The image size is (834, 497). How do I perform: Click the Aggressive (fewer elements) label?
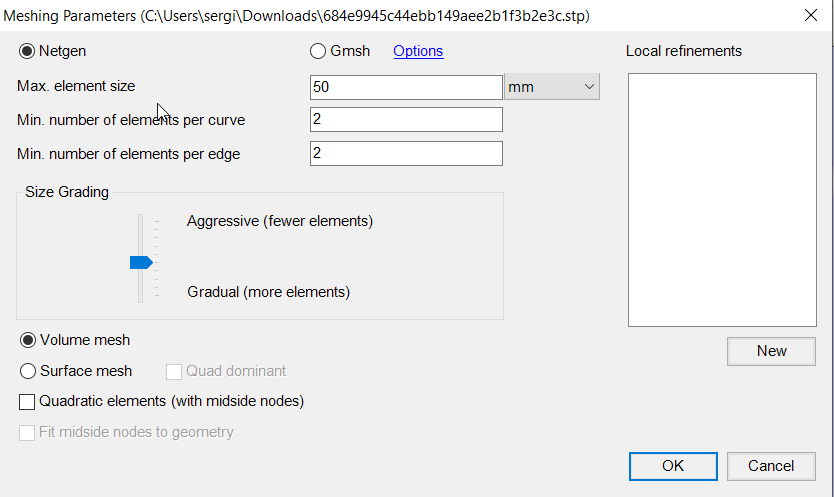[280, 221]
